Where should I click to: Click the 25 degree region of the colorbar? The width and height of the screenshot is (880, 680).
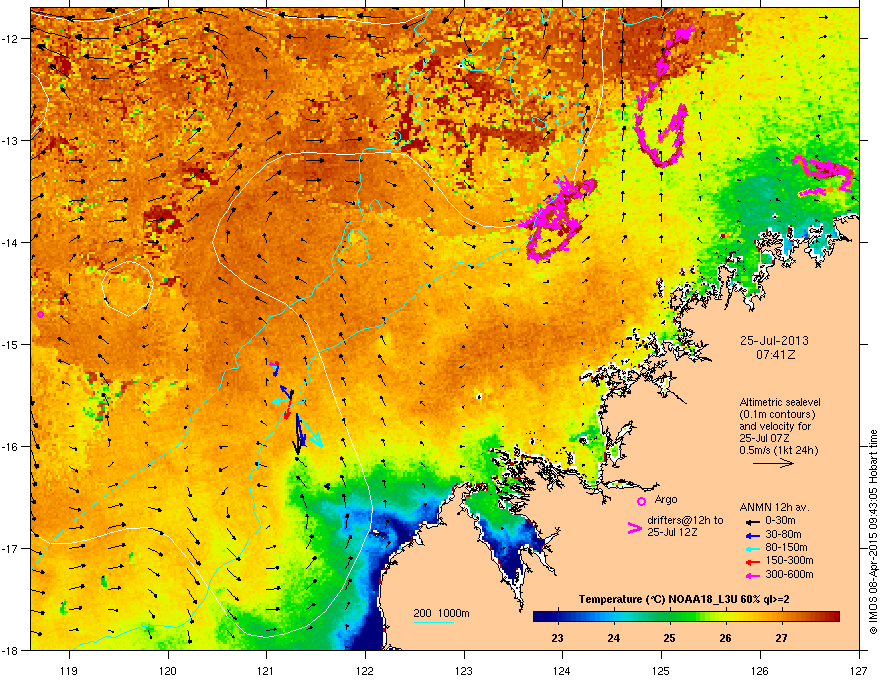[x=670, y=617]
